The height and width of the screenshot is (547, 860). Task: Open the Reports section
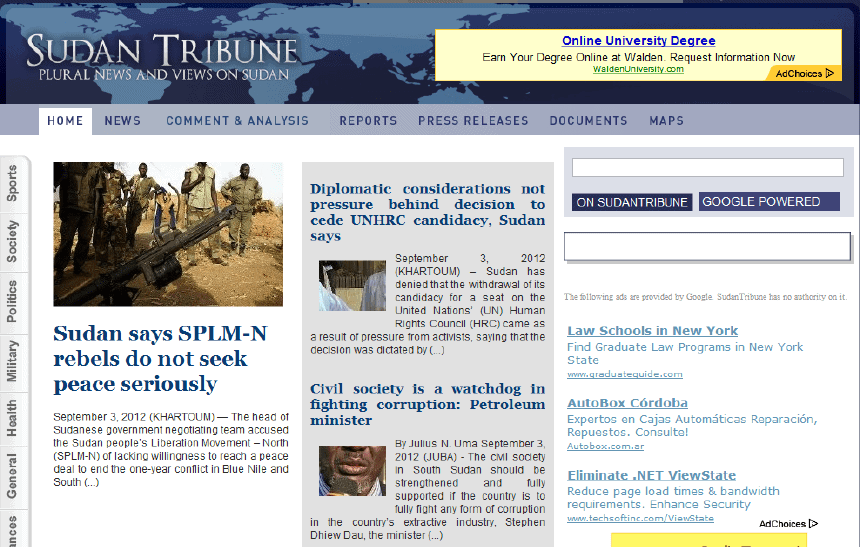[x=368, y=121]
